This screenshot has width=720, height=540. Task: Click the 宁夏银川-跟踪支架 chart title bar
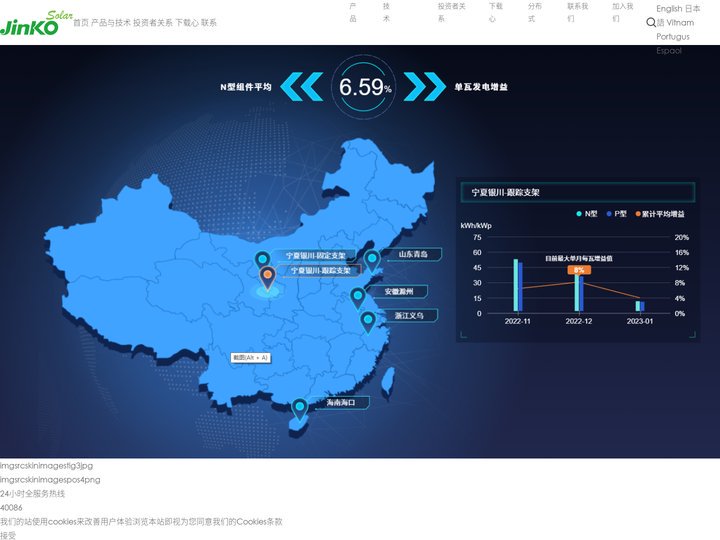tap(578, 192)
